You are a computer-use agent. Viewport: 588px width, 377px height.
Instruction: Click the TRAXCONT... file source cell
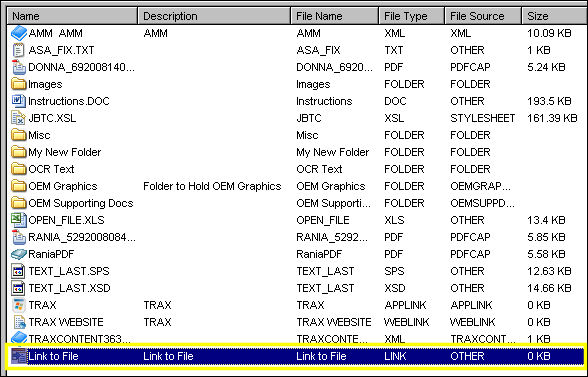(x=483, y=339)
